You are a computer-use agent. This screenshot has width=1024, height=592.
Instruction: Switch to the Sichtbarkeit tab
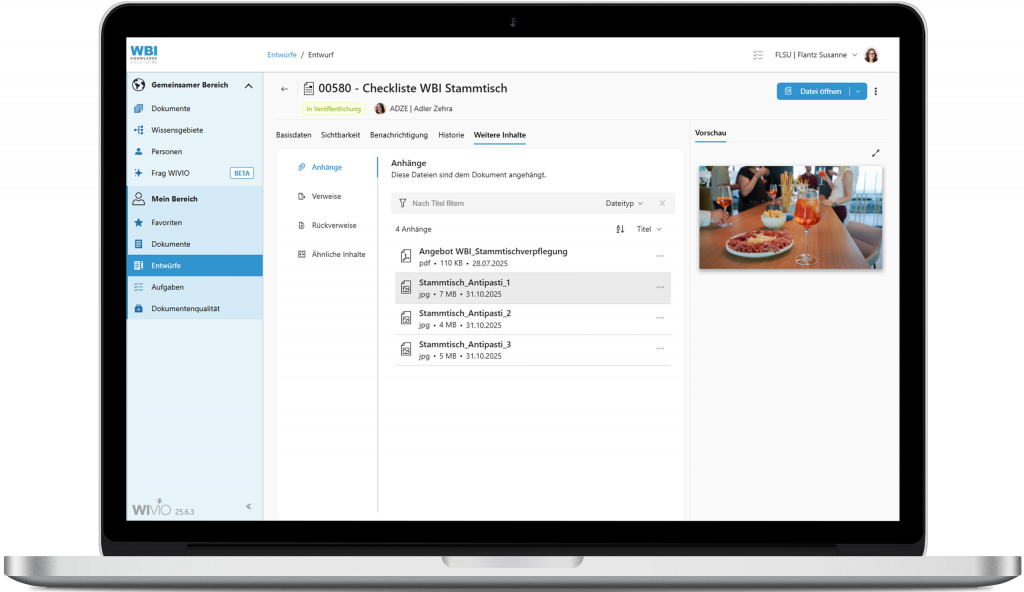point(340,135)
